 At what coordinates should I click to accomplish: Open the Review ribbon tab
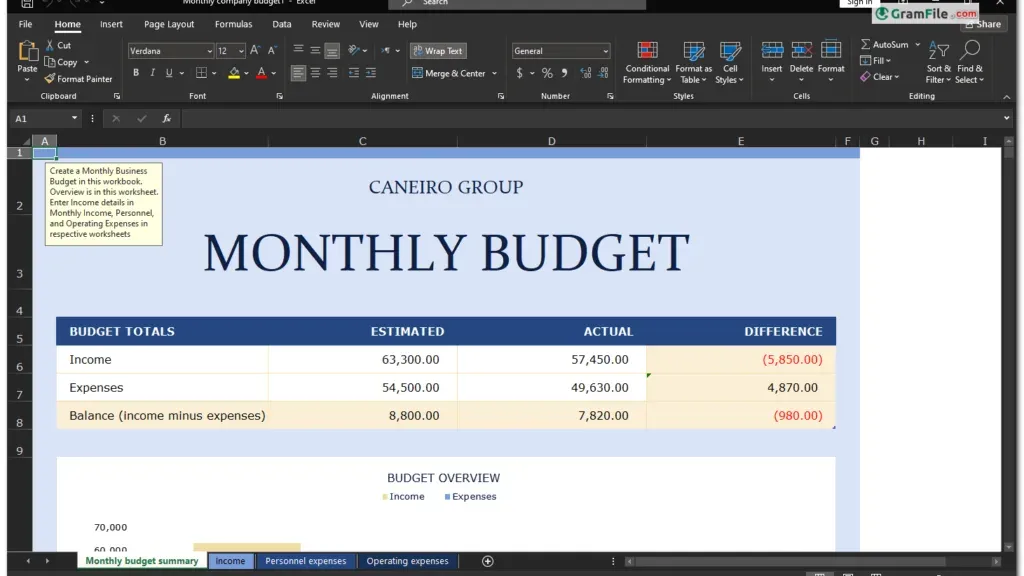[325, 24]
